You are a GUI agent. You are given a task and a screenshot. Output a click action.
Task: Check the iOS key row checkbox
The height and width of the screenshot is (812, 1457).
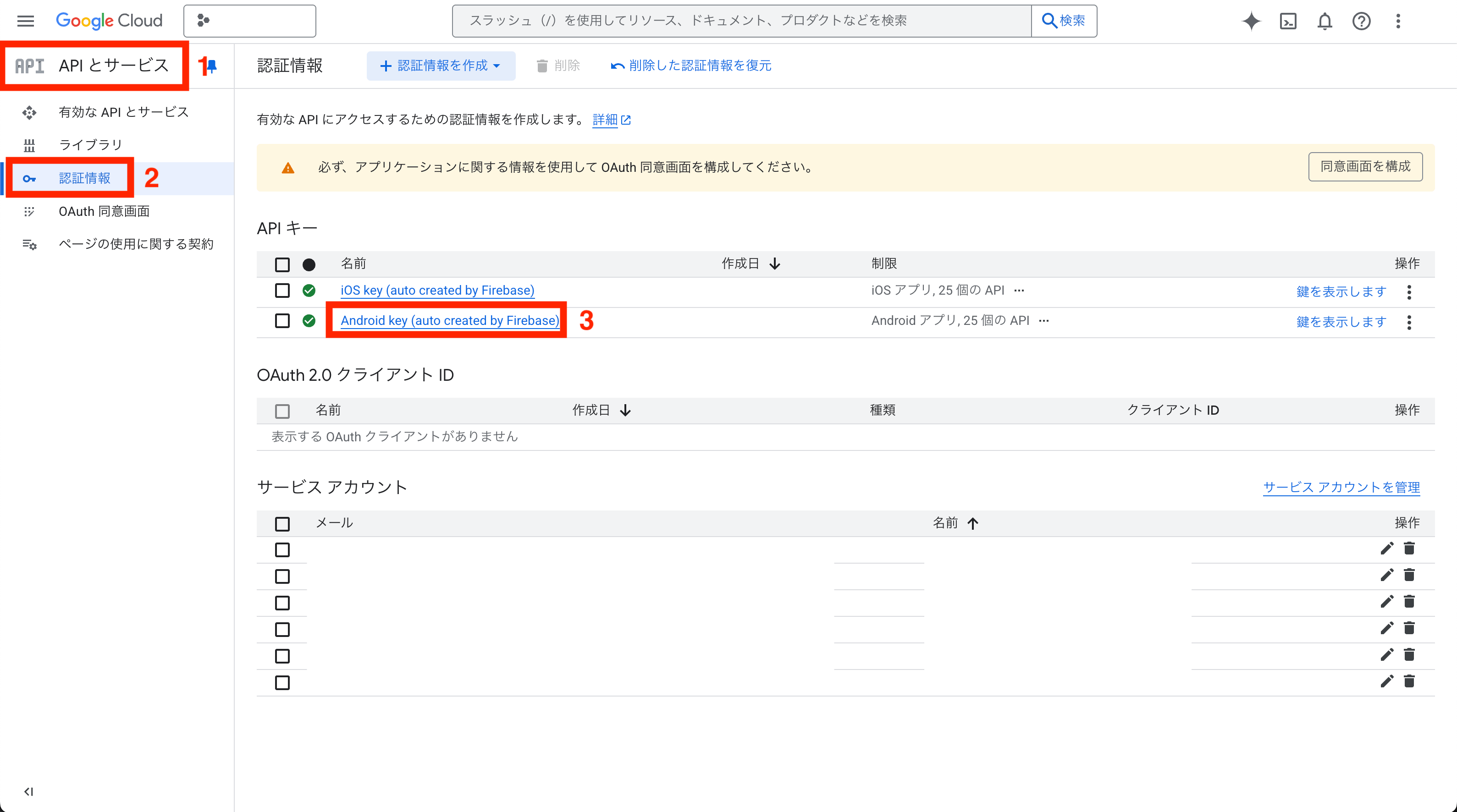281,291
